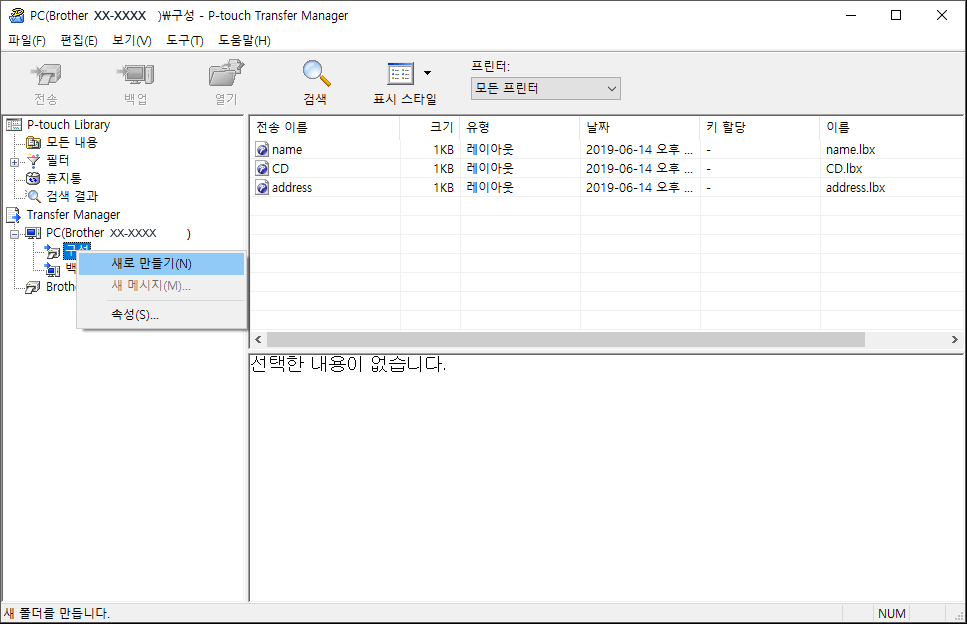Click the left scroll arrow of list
Screen dimensions: 967x624
pos(258,340)
